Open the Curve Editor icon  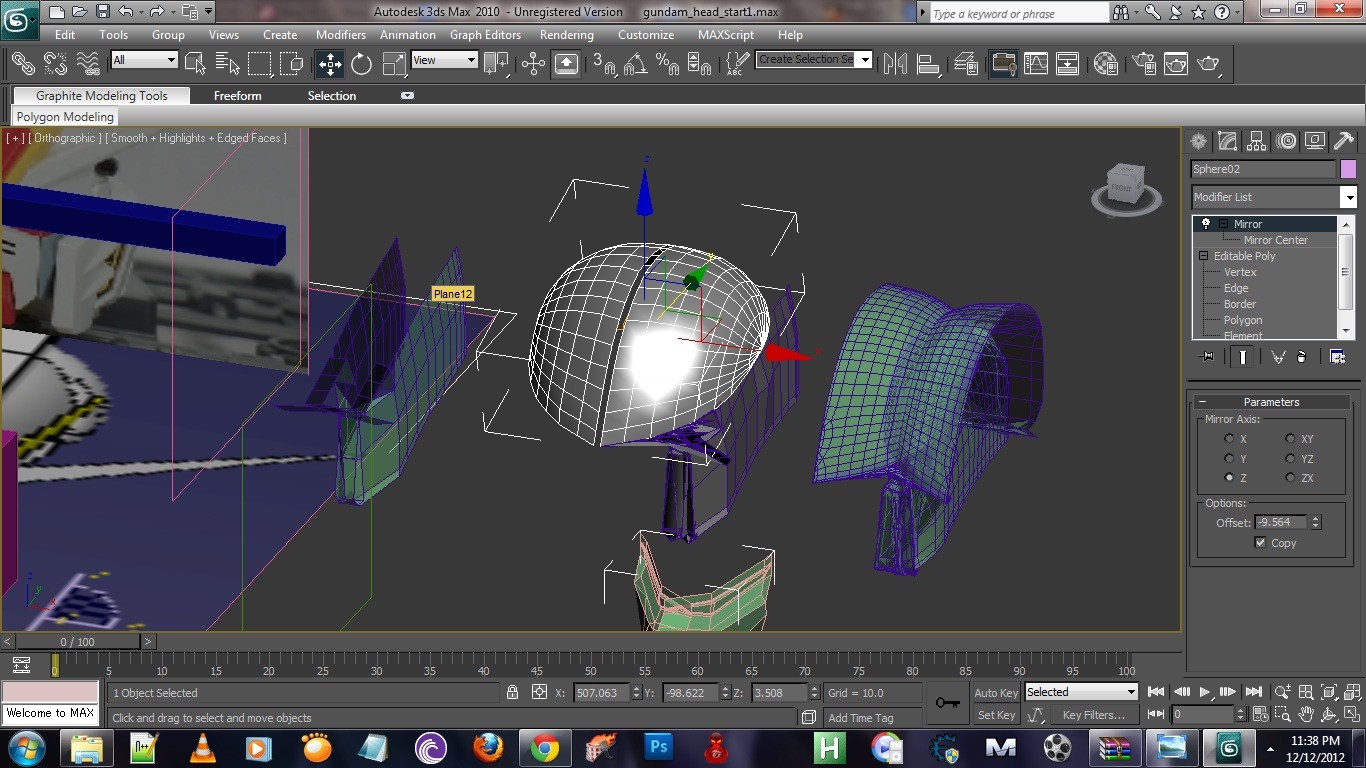pos(1036,64)
